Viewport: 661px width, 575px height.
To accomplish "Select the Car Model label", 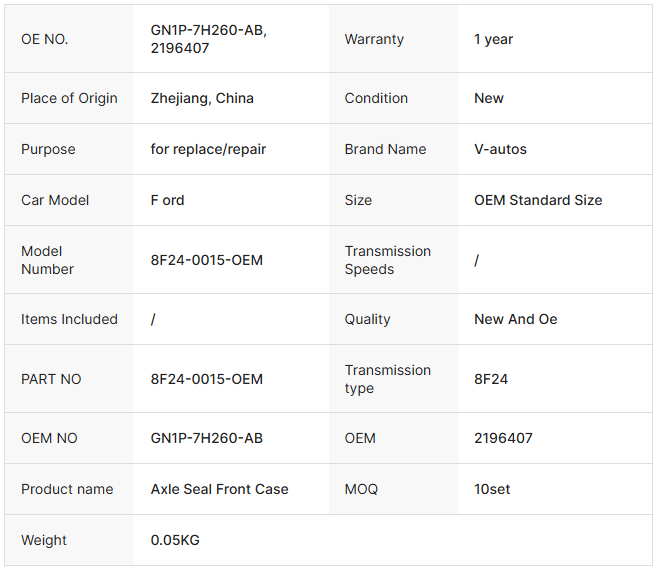I will tap(55, 200).
